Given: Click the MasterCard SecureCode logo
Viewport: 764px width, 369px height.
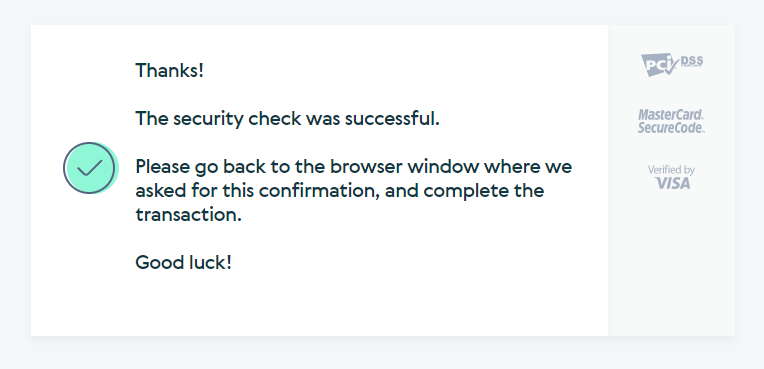Looking at the screenshot, I should pos(671,121).
